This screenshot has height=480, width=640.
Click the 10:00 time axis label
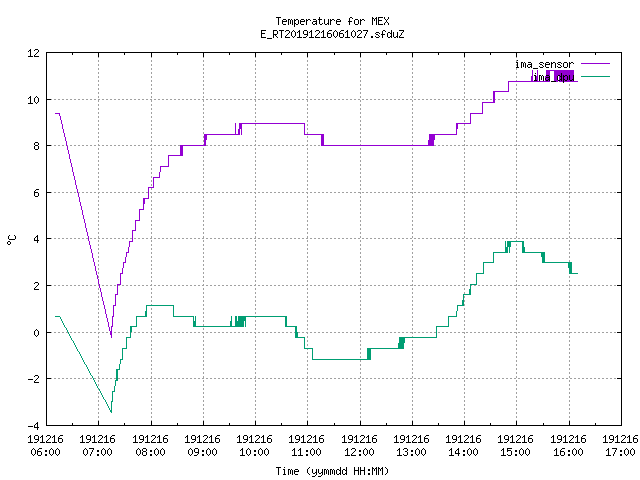(x=254, y=452)
